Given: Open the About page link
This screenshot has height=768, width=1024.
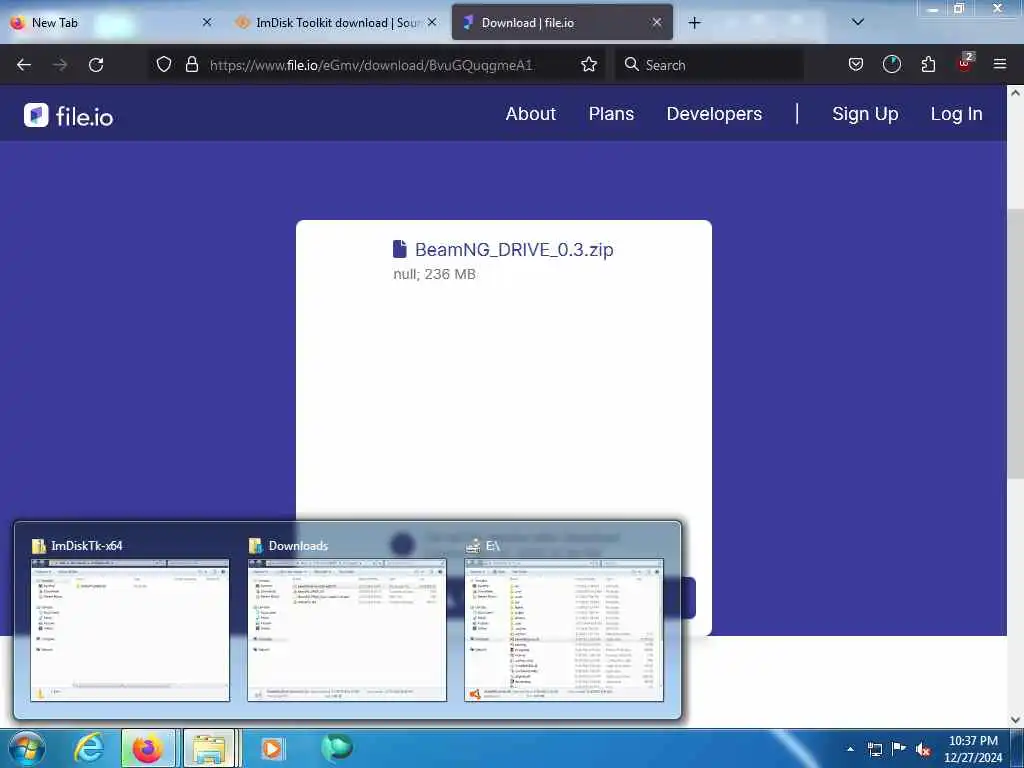Looking at the screenshot, I should 530,114.
